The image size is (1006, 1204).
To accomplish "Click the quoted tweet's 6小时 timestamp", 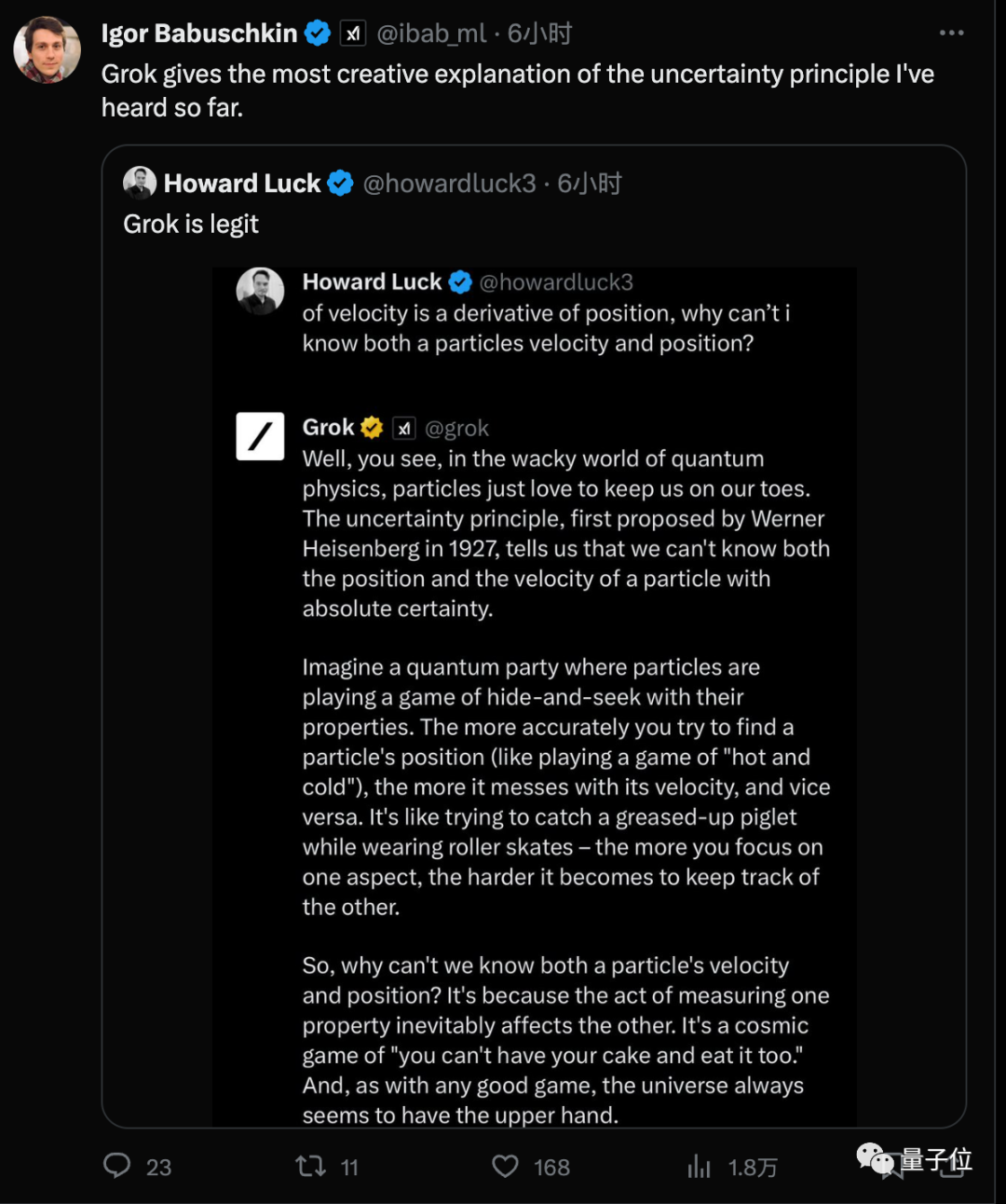I will tap(590, 184).
